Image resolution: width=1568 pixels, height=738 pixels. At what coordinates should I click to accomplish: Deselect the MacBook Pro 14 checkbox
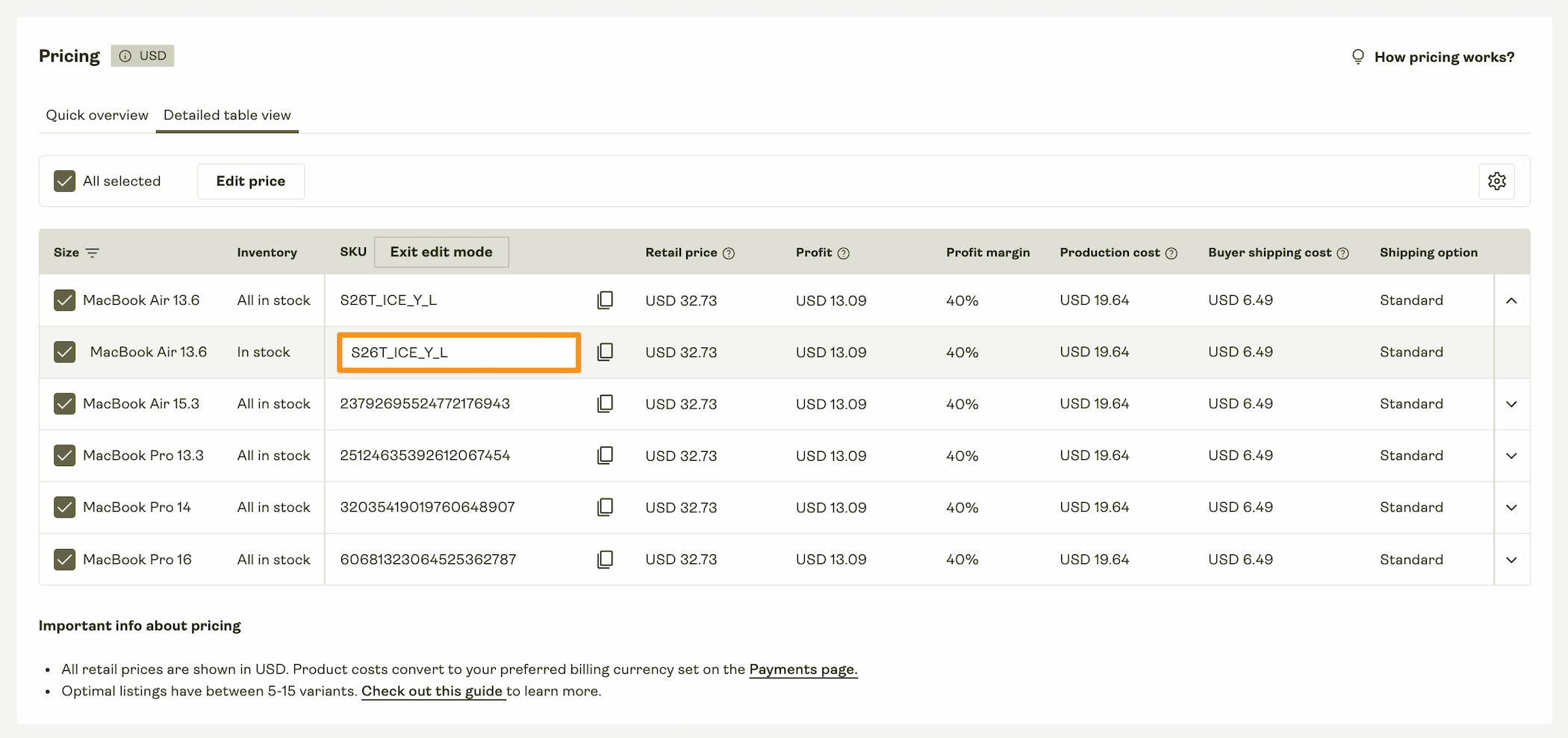[x=65, y=507]
